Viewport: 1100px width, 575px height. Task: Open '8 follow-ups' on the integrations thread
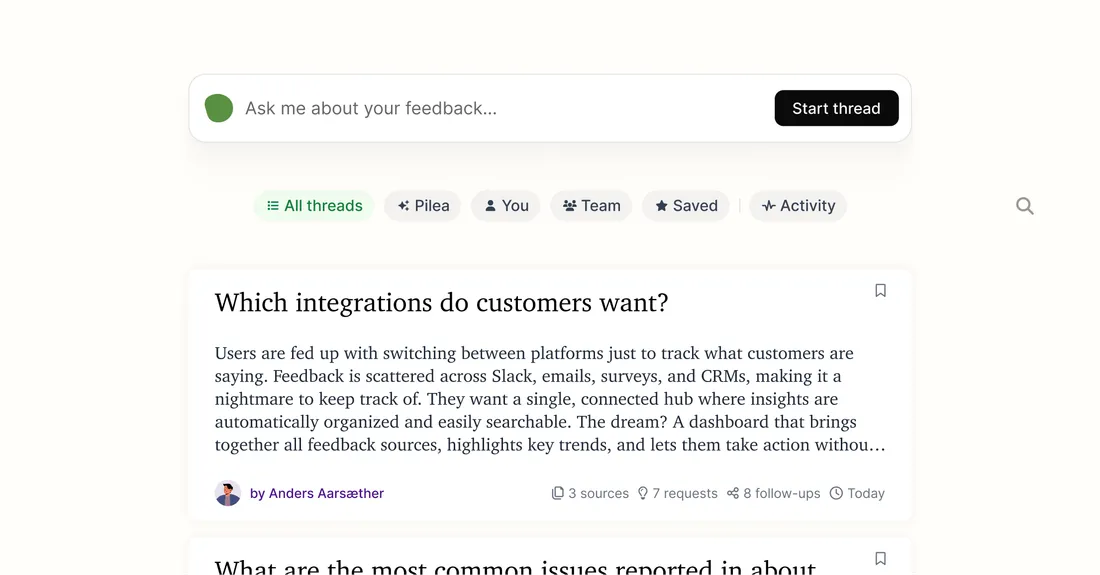[773, 493]
